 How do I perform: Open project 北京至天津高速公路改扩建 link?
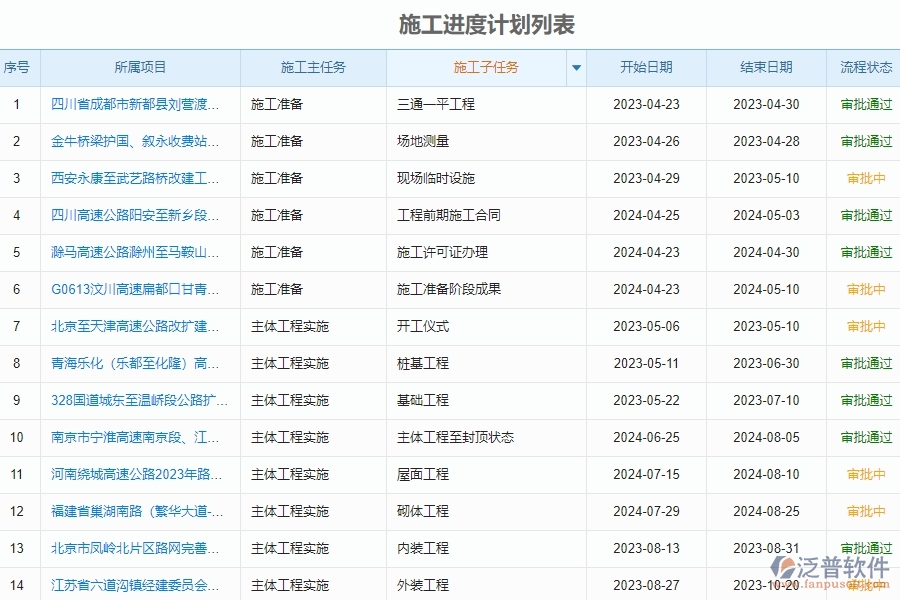click(x=135, y=326)
